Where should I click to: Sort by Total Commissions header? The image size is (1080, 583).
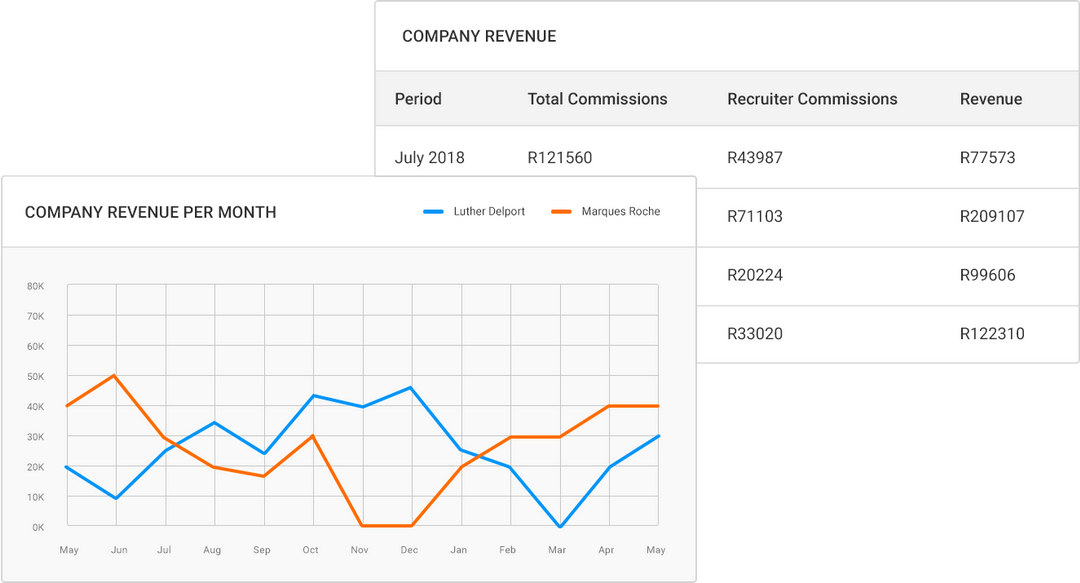597,99
